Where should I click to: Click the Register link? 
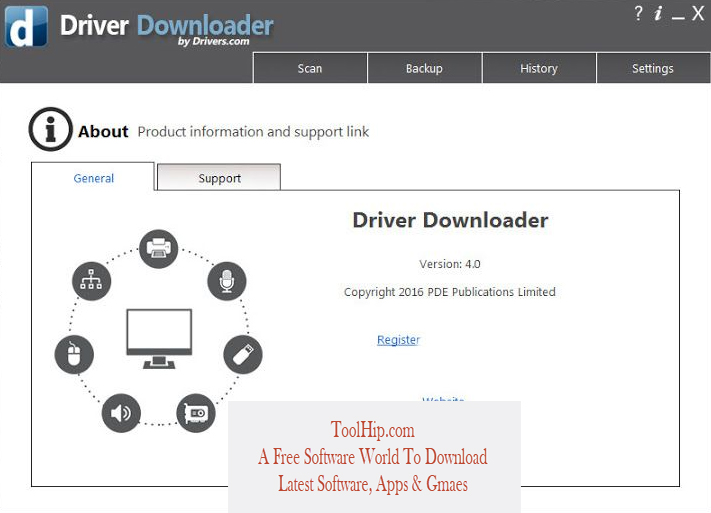point(398,339)
